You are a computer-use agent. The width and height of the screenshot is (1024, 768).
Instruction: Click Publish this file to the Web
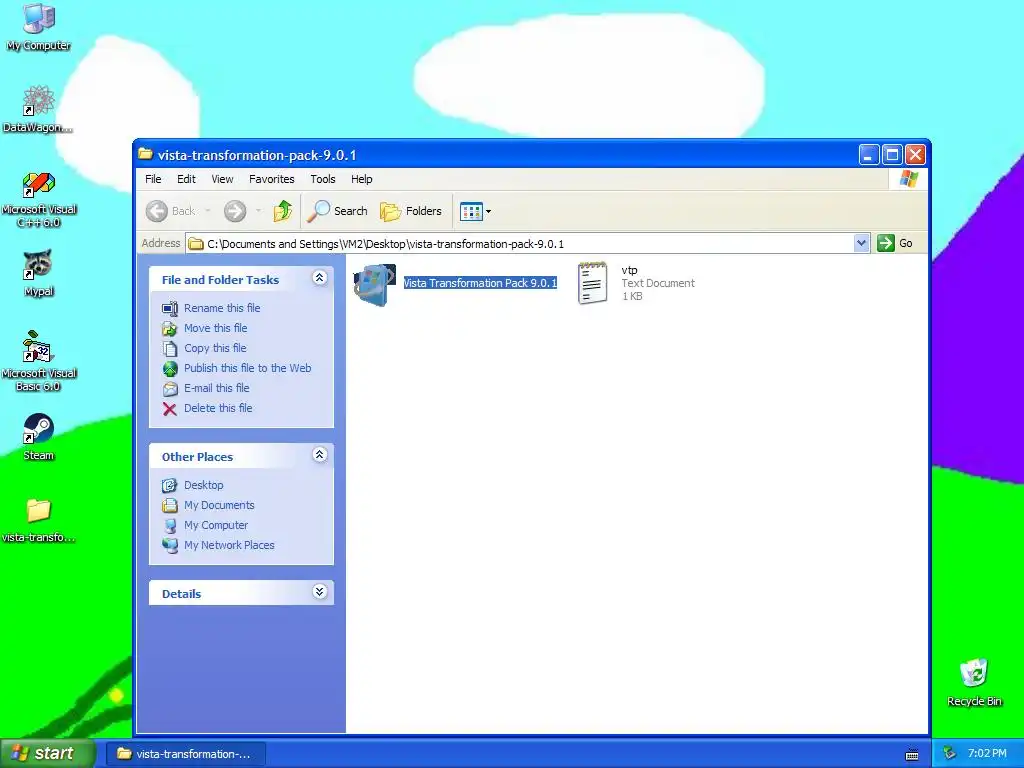[x=248, y=368]
